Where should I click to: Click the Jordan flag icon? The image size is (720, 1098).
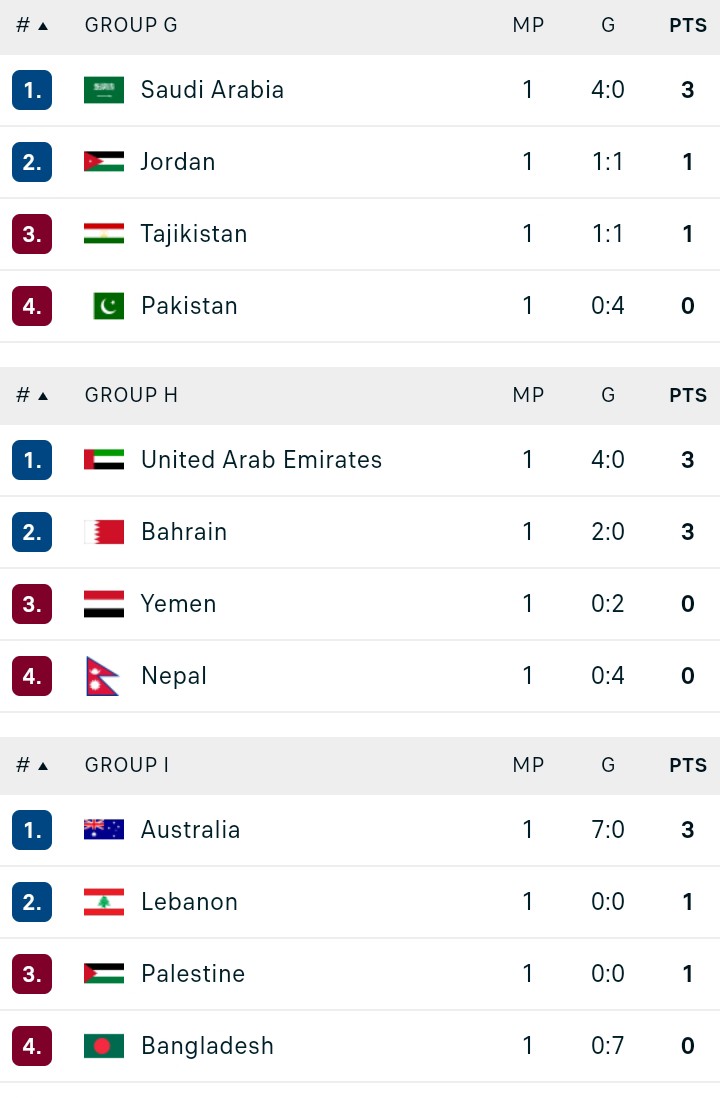coord(104,162)
